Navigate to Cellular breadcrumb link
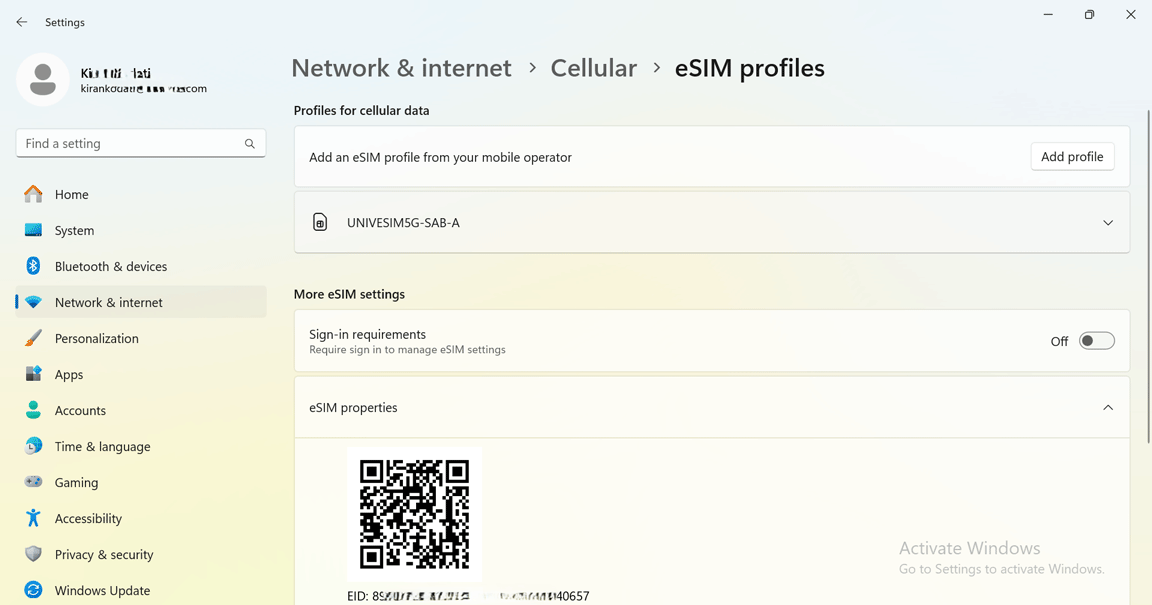This screenshot has width=1152, height=605. (x=593, y=68)
